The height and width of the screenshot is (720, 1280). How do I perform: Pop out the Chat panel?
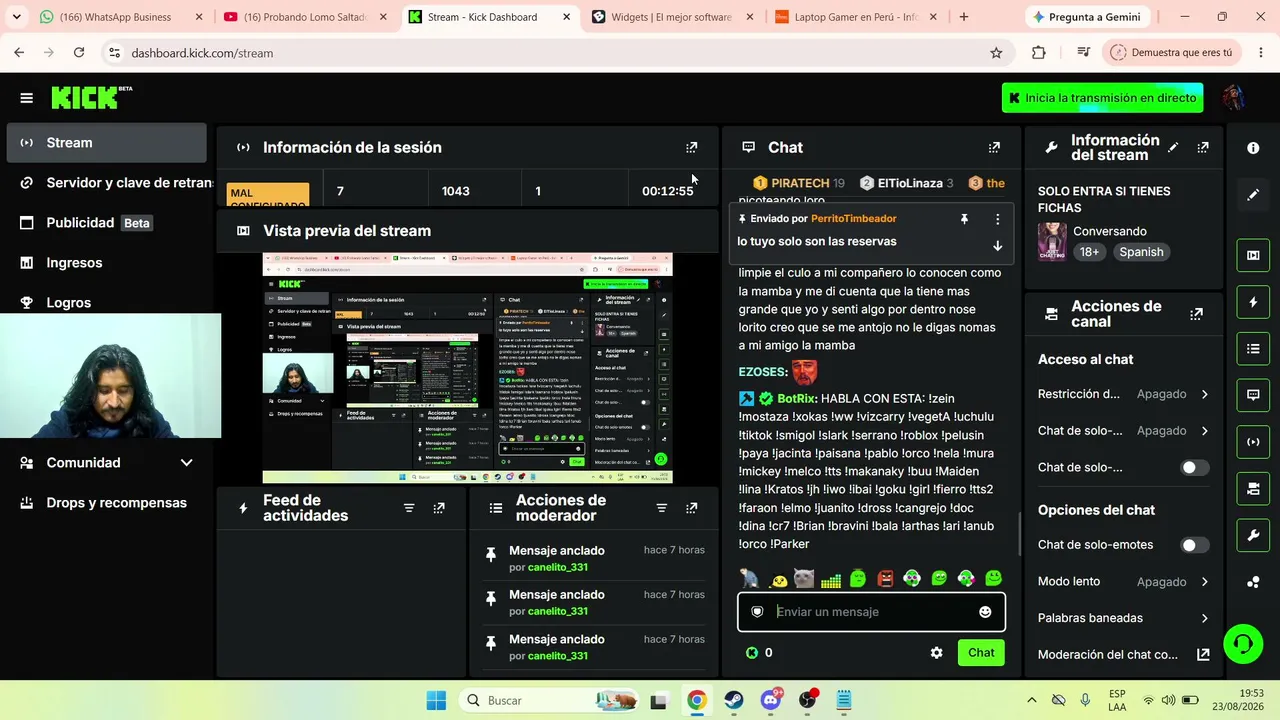[994, 147]
